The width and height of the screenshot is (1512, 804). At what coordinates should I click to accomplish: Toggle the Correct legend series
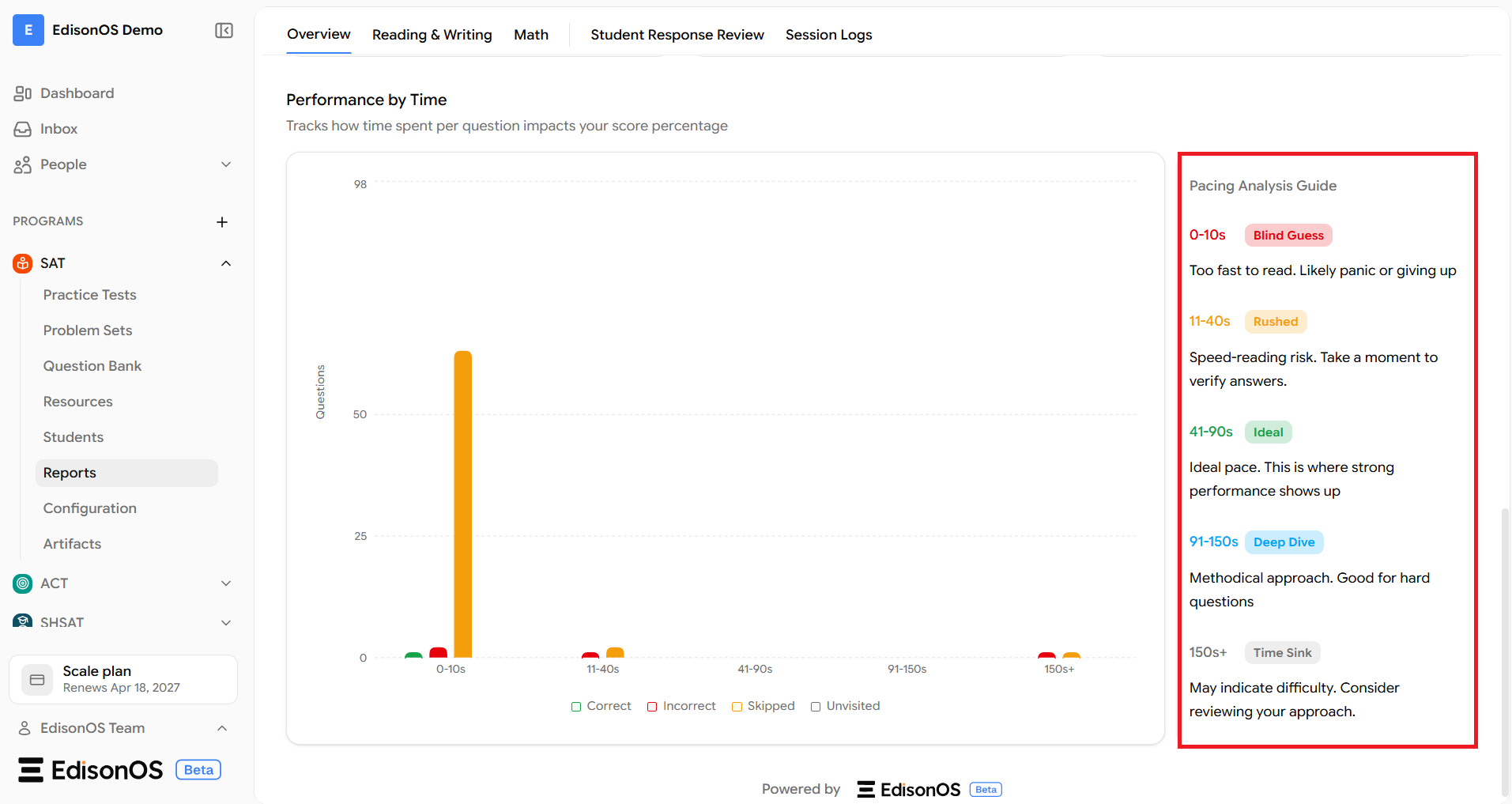(601, 706)
